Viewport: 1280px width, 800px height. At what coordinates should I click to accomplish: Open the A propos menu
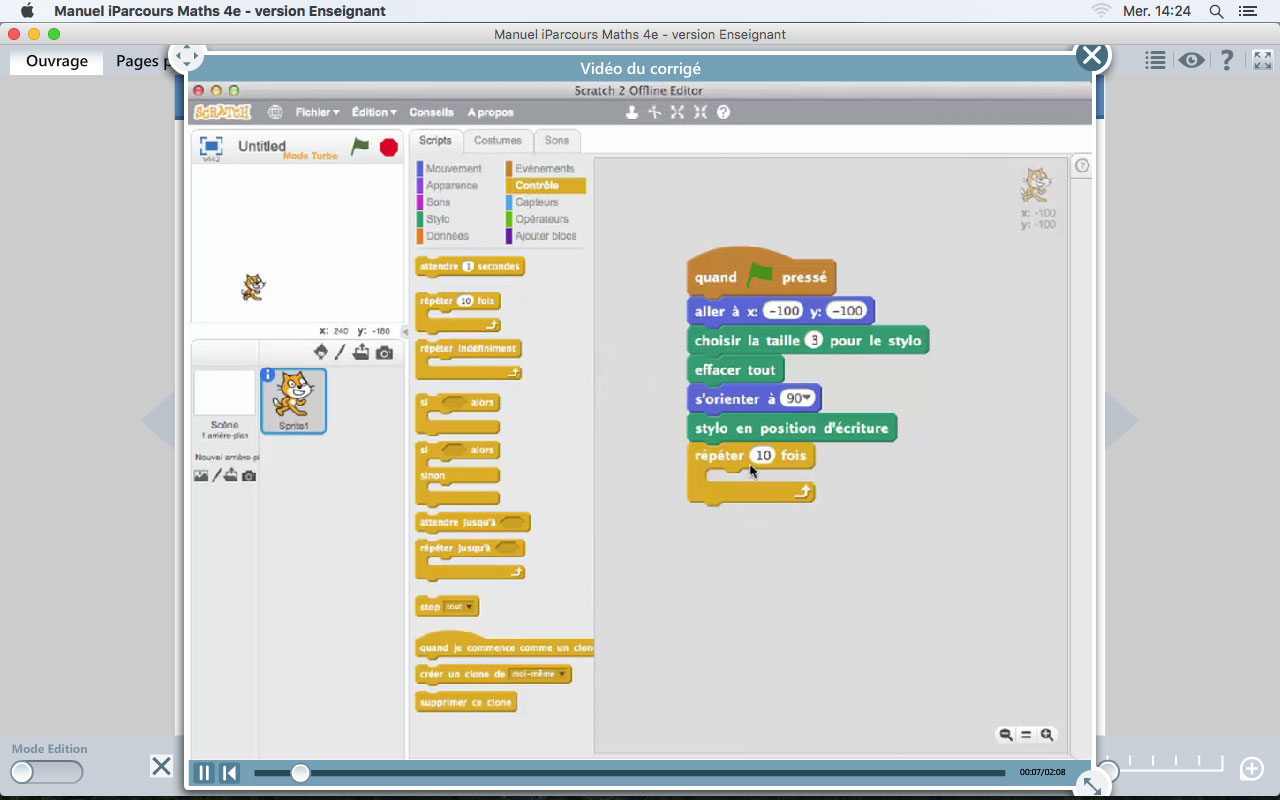pos(490,112)
